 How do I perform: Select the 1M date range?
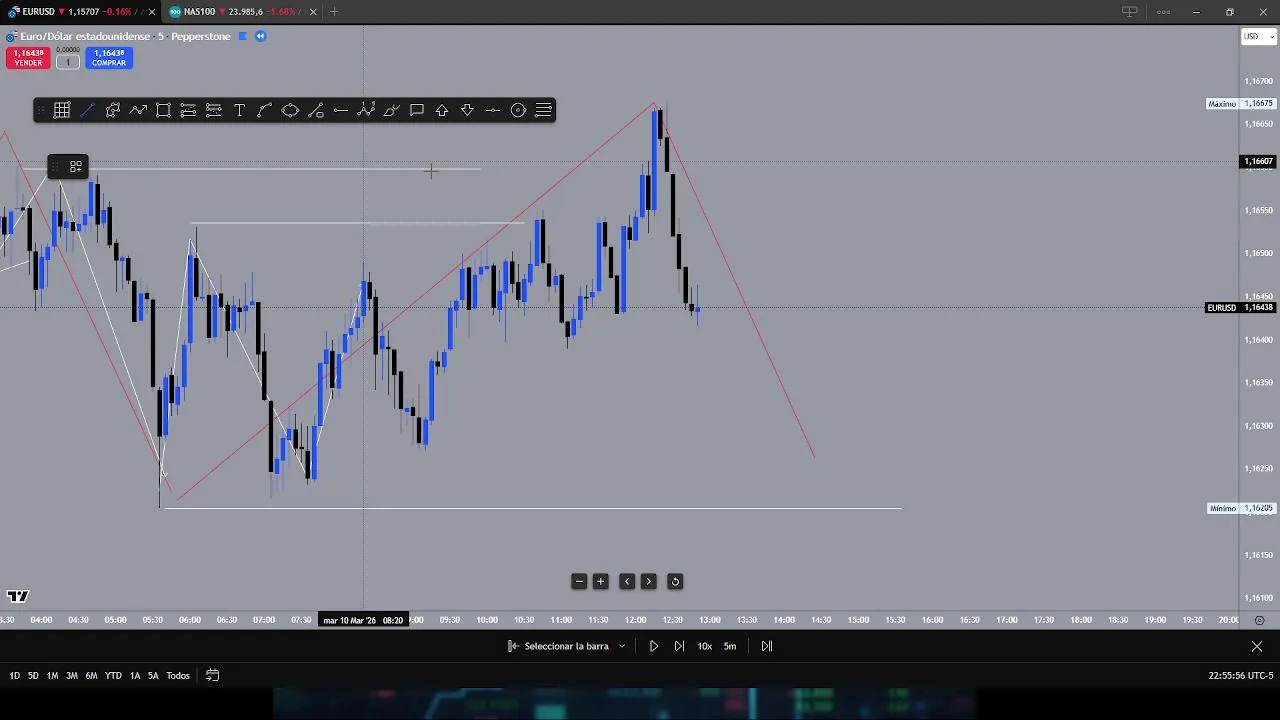pos(52,676)
